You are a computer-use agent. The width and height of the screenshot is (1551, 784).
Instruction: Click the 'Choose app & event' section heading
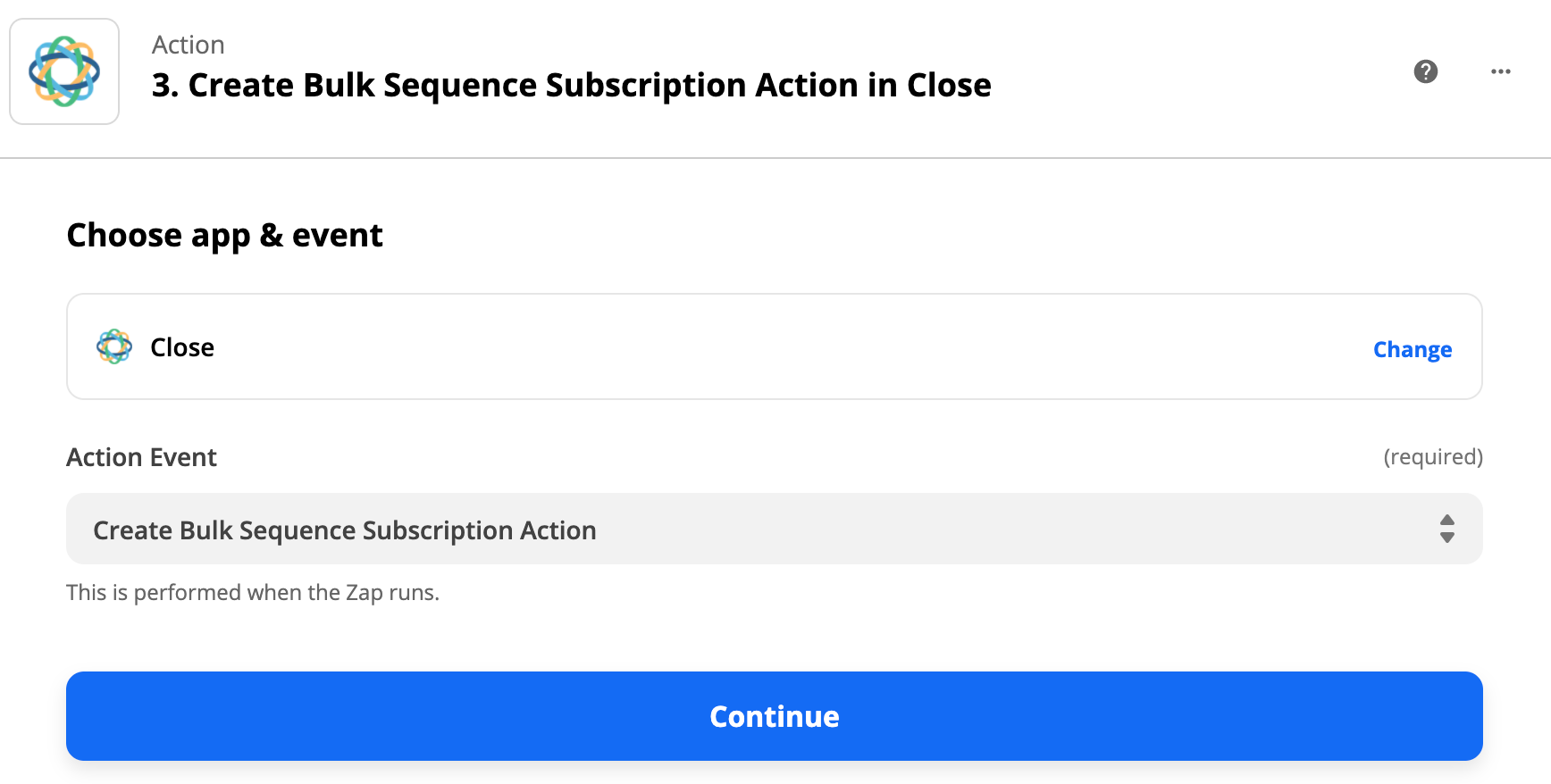coord(224,236)
